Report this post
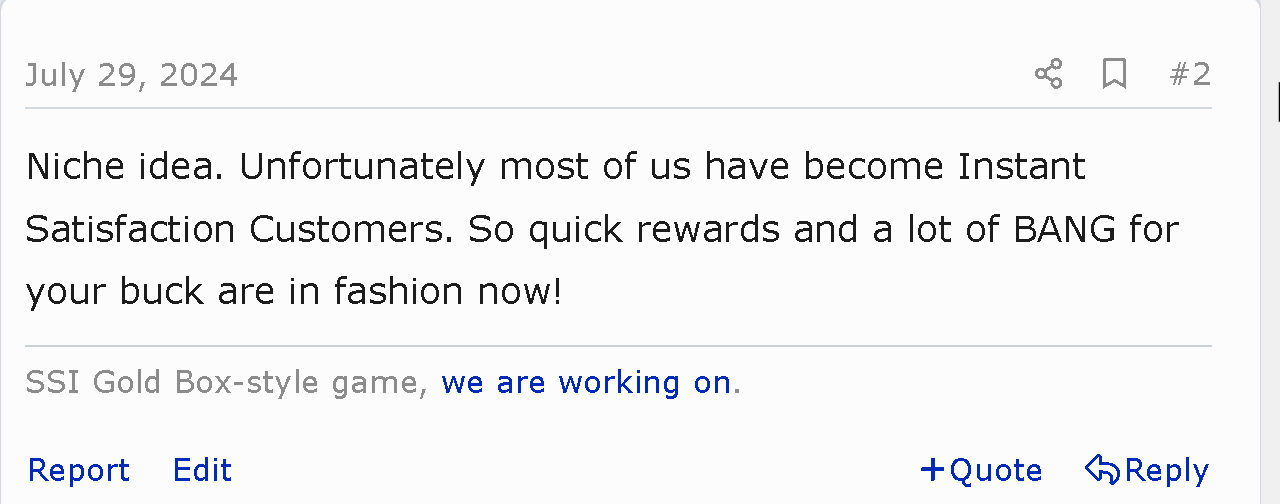Screen dimensions: 1280x504 coord(78,470)
